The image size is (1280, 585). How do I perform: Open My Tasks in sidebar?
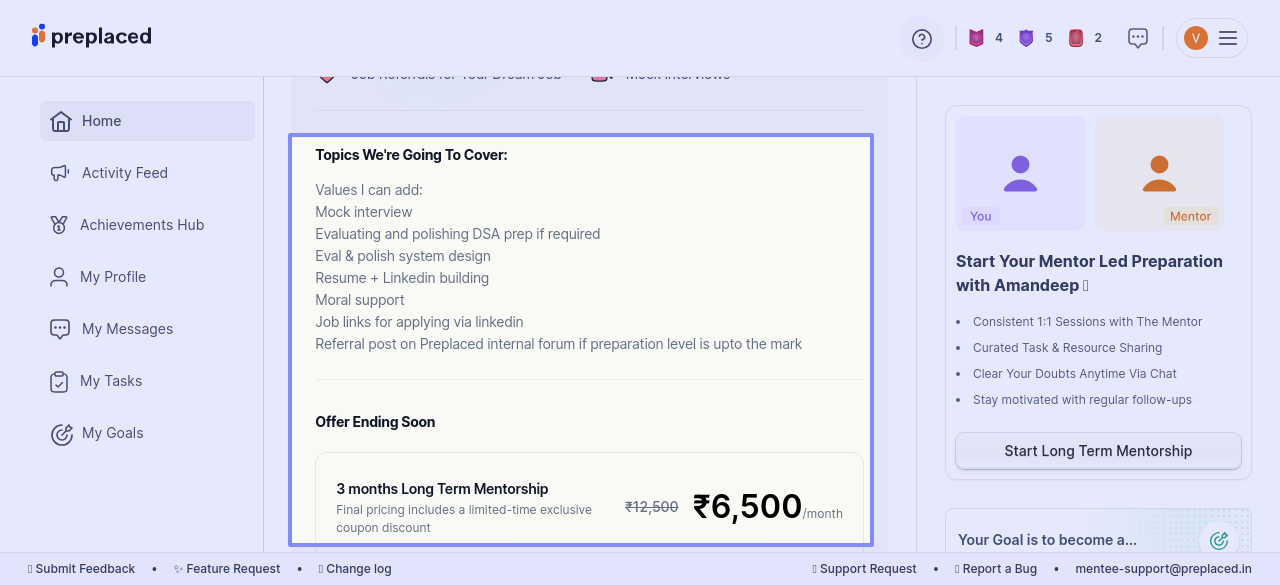(x=110, y=381)
